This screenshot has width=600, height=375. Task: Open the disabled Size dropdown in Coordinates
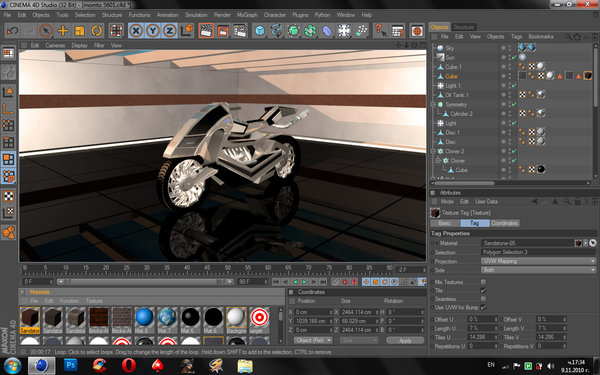pyautogui.click(x=359, y=340)
